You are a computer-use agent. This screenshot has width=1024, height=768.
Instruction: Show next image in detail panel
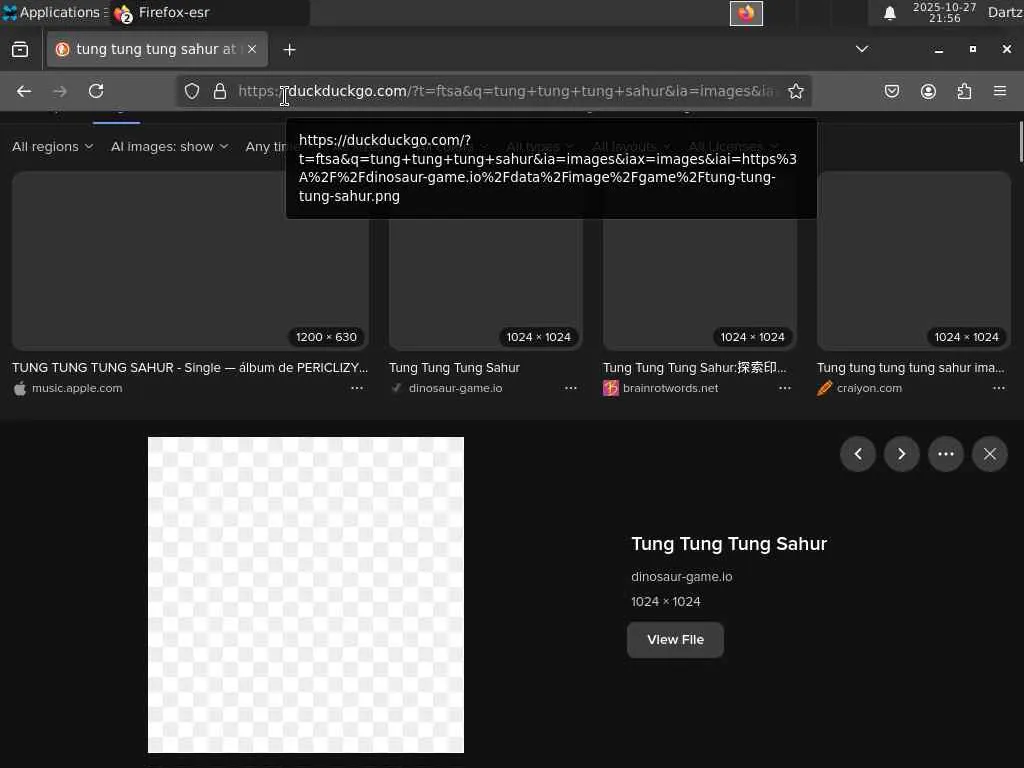(x=901, y=454)
